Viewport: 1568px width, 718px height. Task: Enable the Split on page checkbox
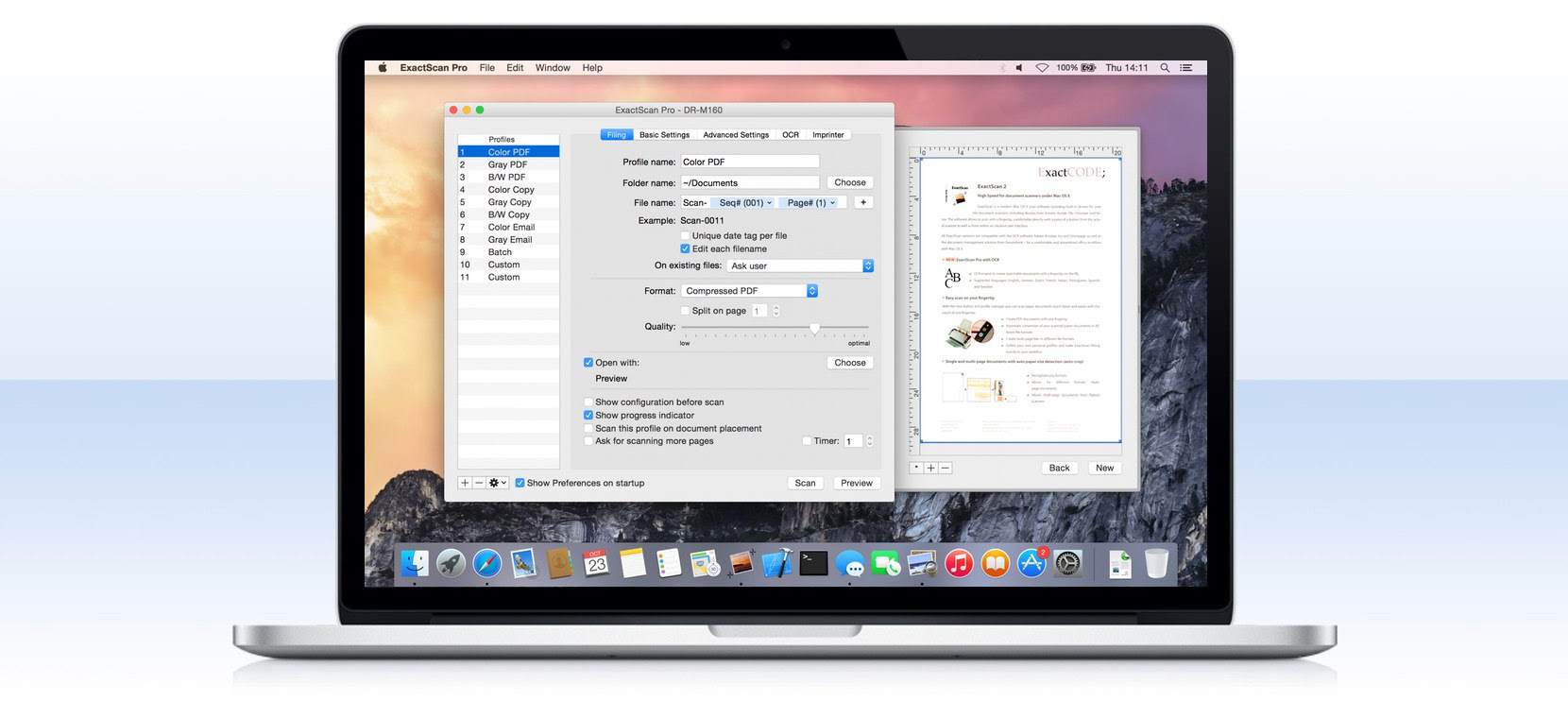pos(685,310)
